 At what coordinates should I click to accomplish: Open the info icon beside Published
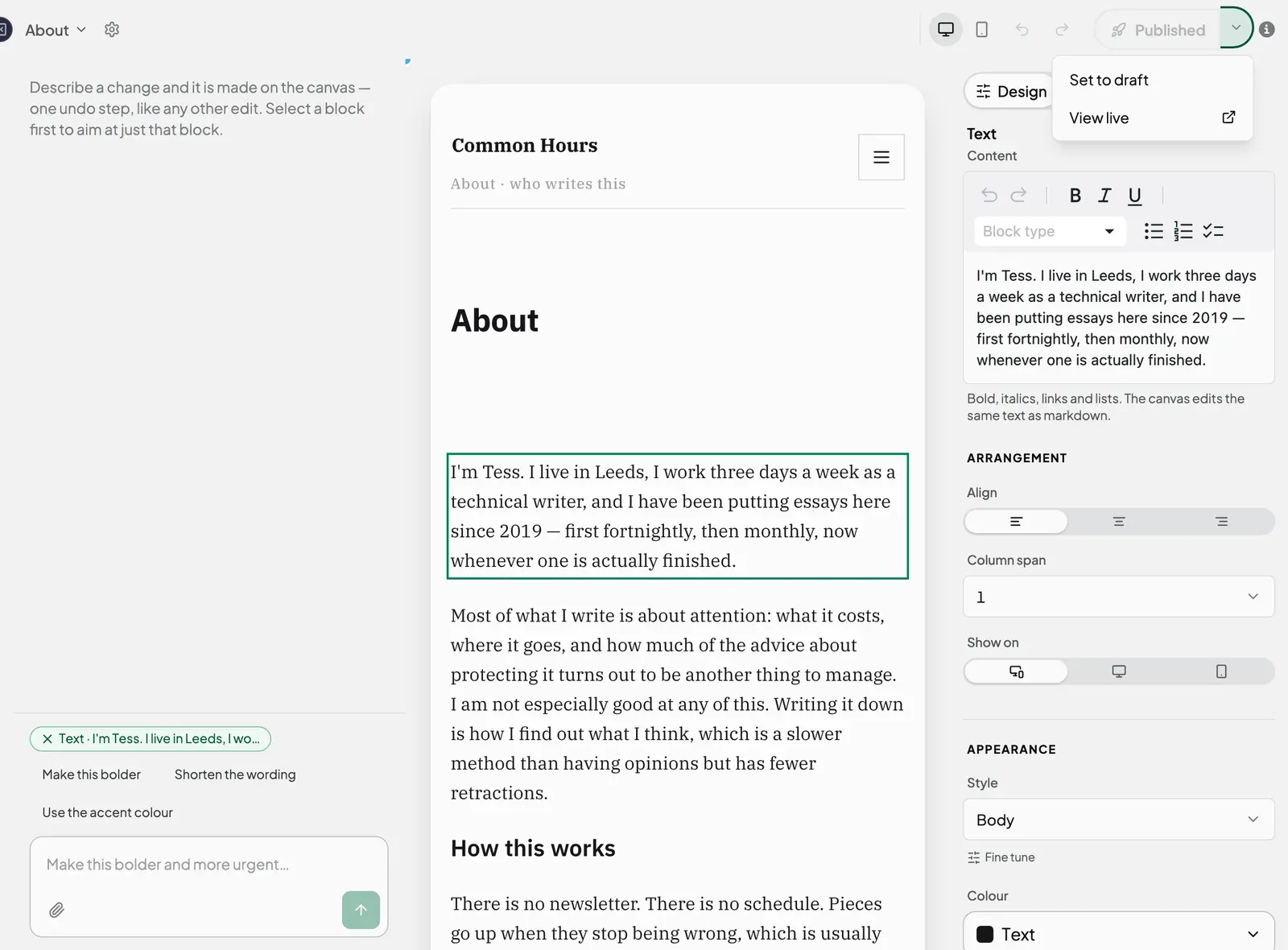pyautogui.click(x=1267, y=30)
